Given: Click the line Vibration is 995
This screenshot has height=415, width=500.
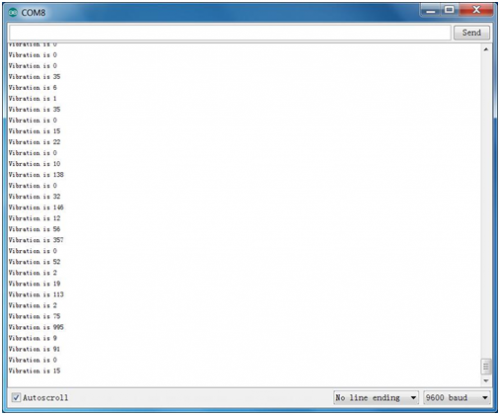Looking at the screenshot, I should tap(36, 327).
